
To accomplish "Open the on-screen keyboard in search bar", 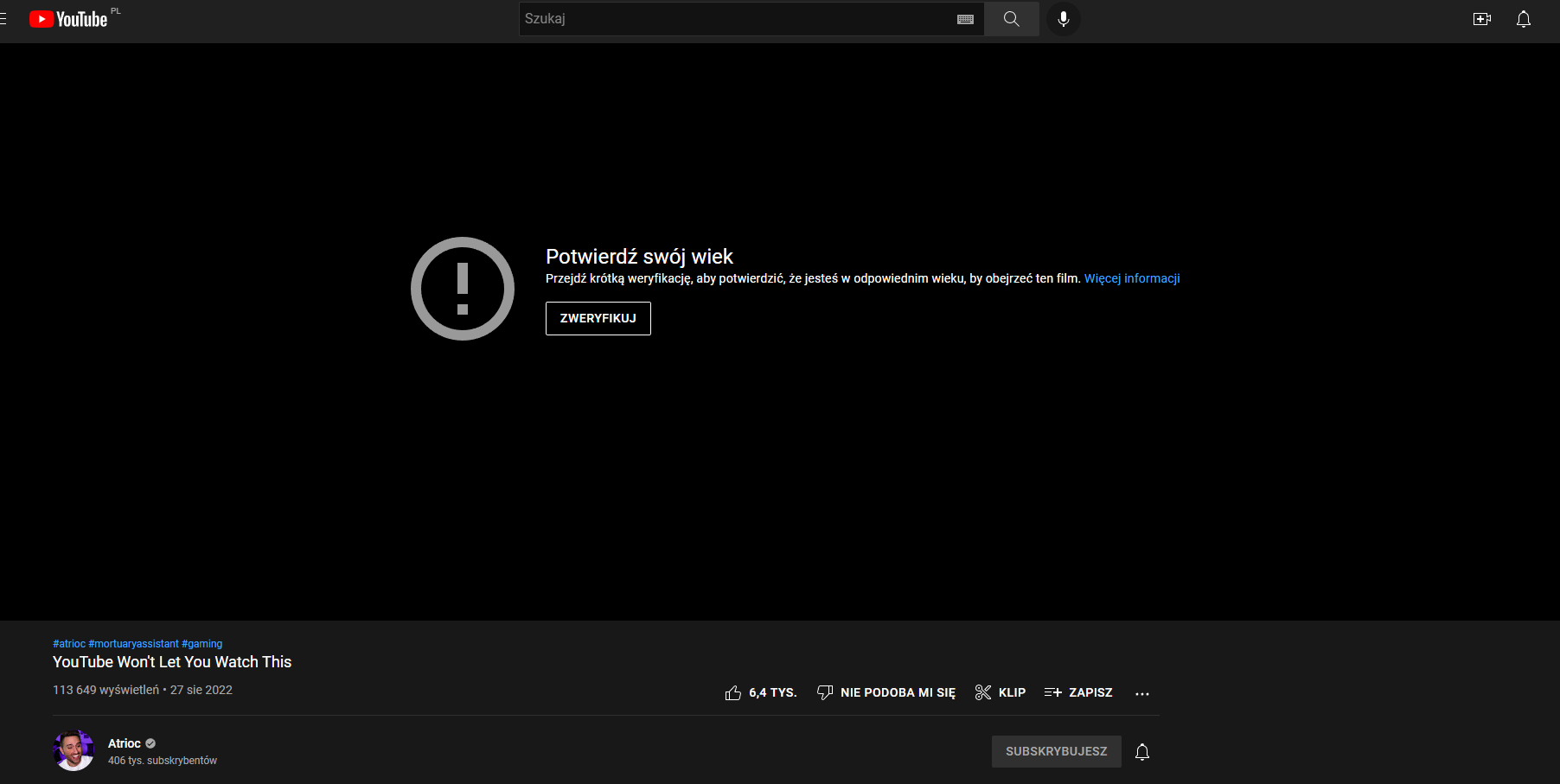I will 964,18.
